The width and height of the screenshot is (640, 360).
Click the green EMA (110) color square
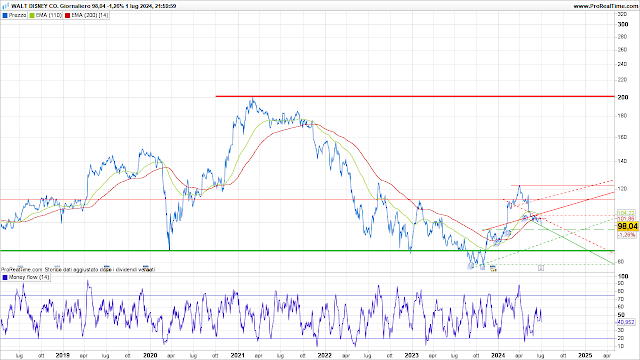pyautogui.click(x=32, y=16)
